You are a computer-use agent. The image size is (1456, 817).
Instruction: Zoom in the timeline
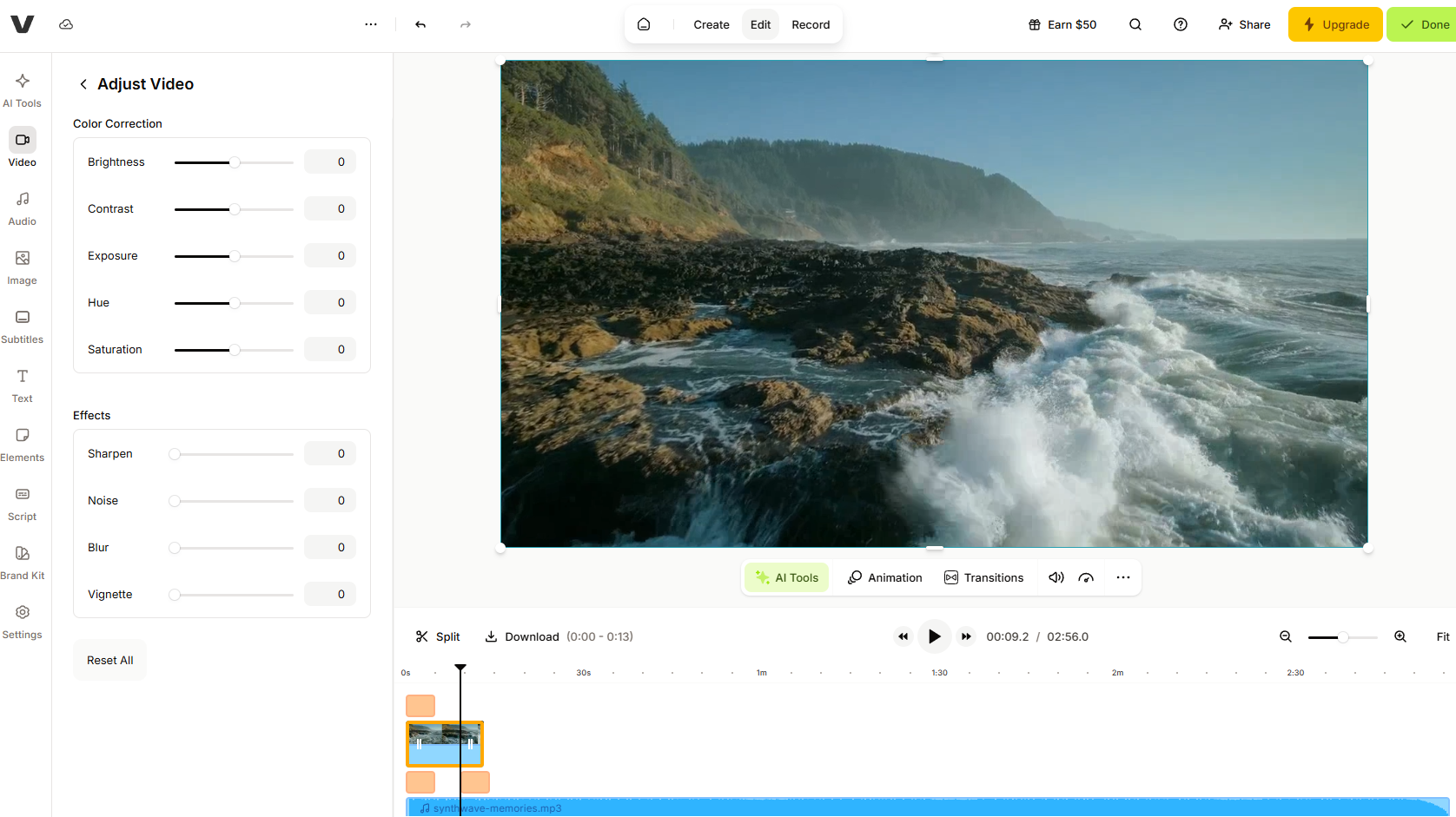click(x=1400, y=636)
